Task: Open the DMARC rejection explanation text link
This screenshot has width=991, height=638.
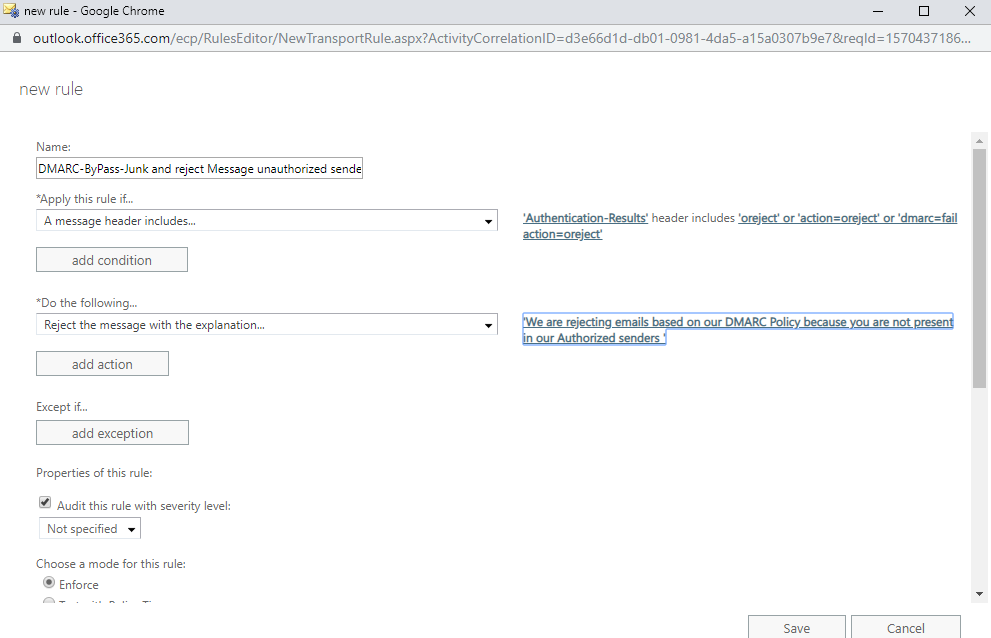Action: pyautogui.click(x=736, y=321)
